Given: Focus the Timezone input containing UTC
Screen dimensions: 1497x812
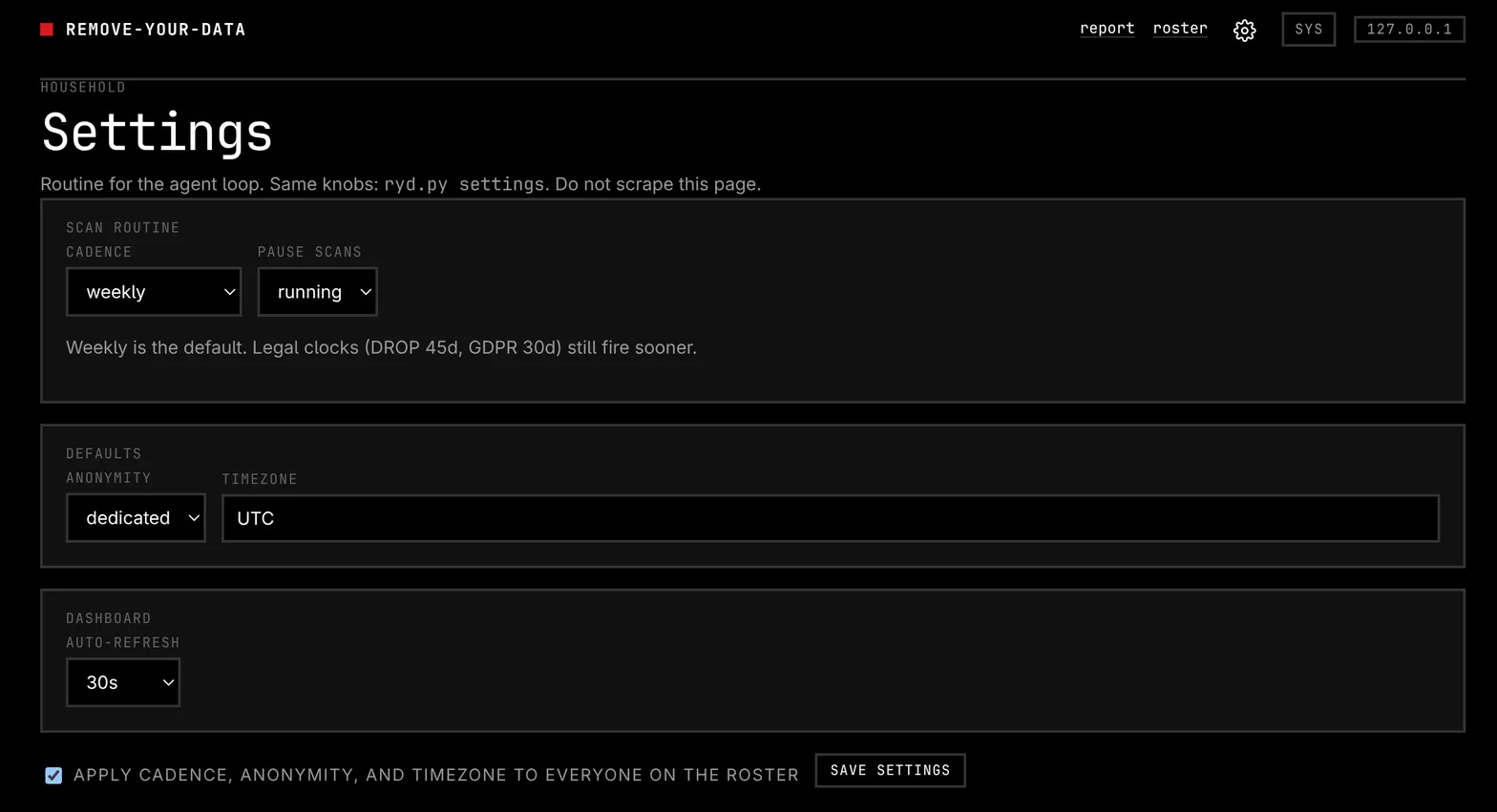Looking at the screenshot, I should tap(831, 518).
